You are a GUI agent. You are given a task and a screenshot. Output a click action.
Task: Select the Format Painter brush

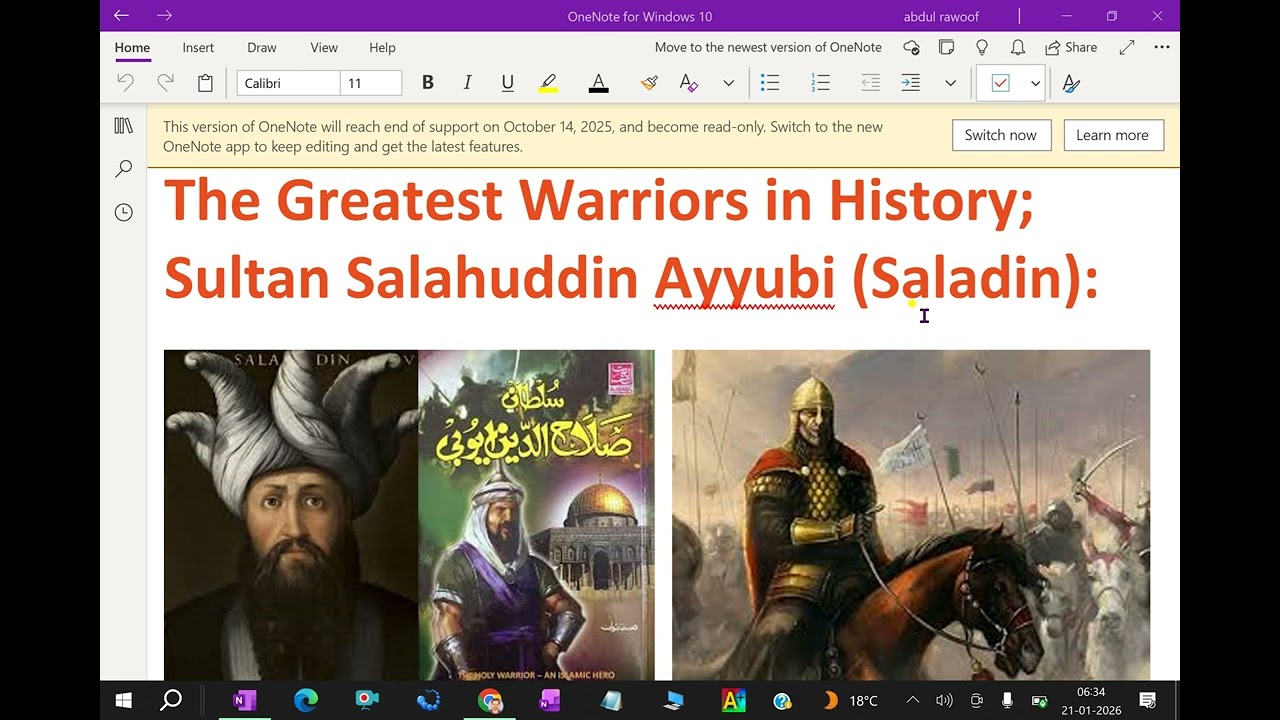pyautogui.click(x=649, y=83)
